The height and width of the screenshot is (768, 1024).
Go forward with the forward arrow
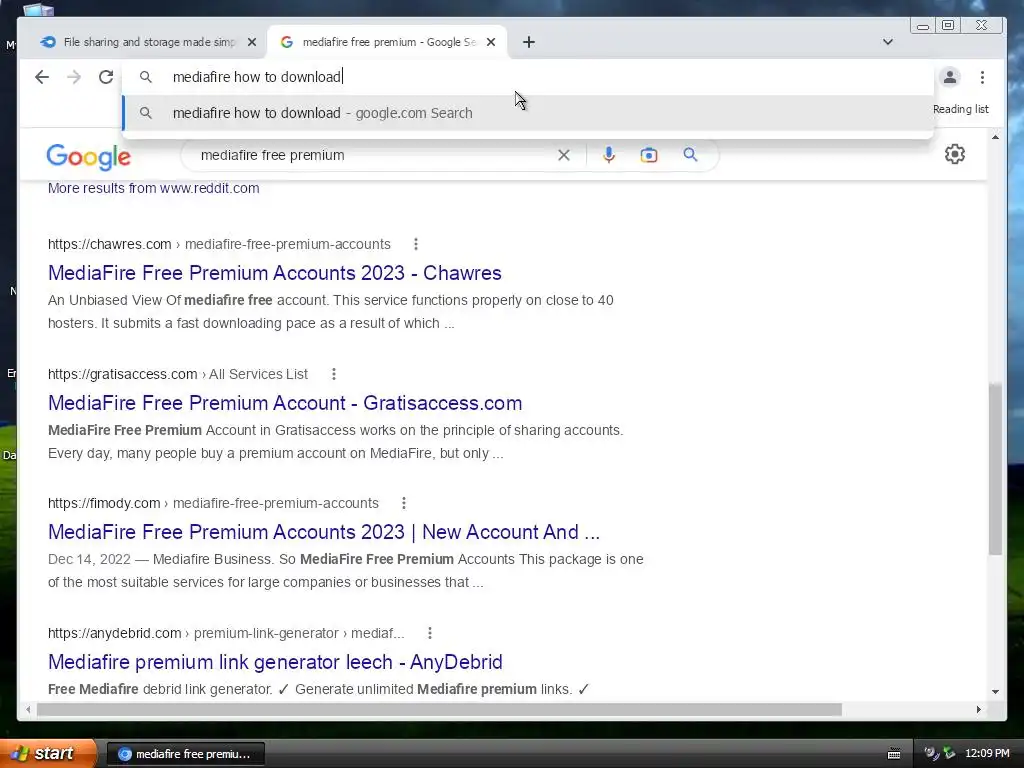click(74, 77)
